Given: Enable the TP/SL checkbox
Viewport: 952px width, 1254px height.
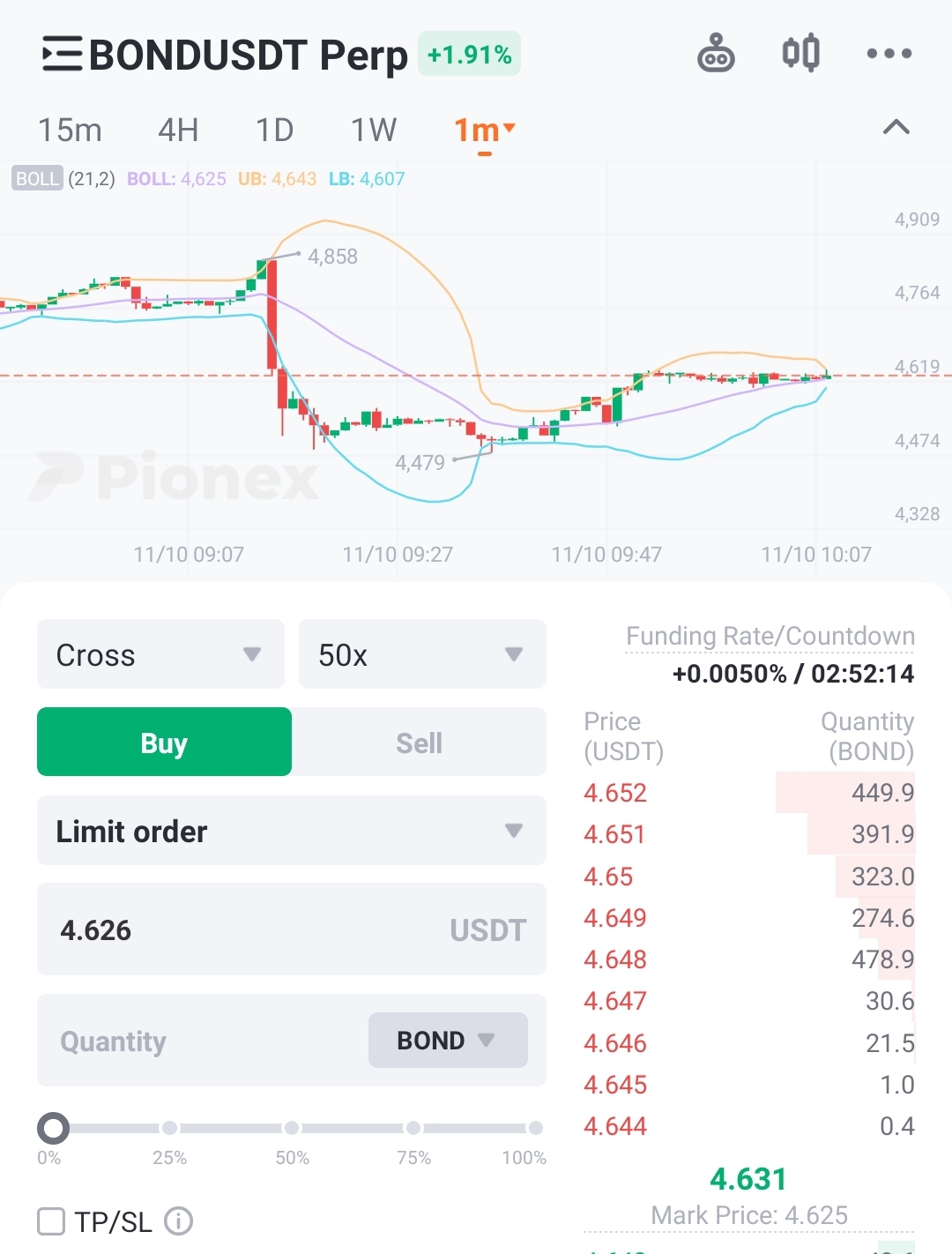Looking at the screenshot, I should [x=51, y=1221].
